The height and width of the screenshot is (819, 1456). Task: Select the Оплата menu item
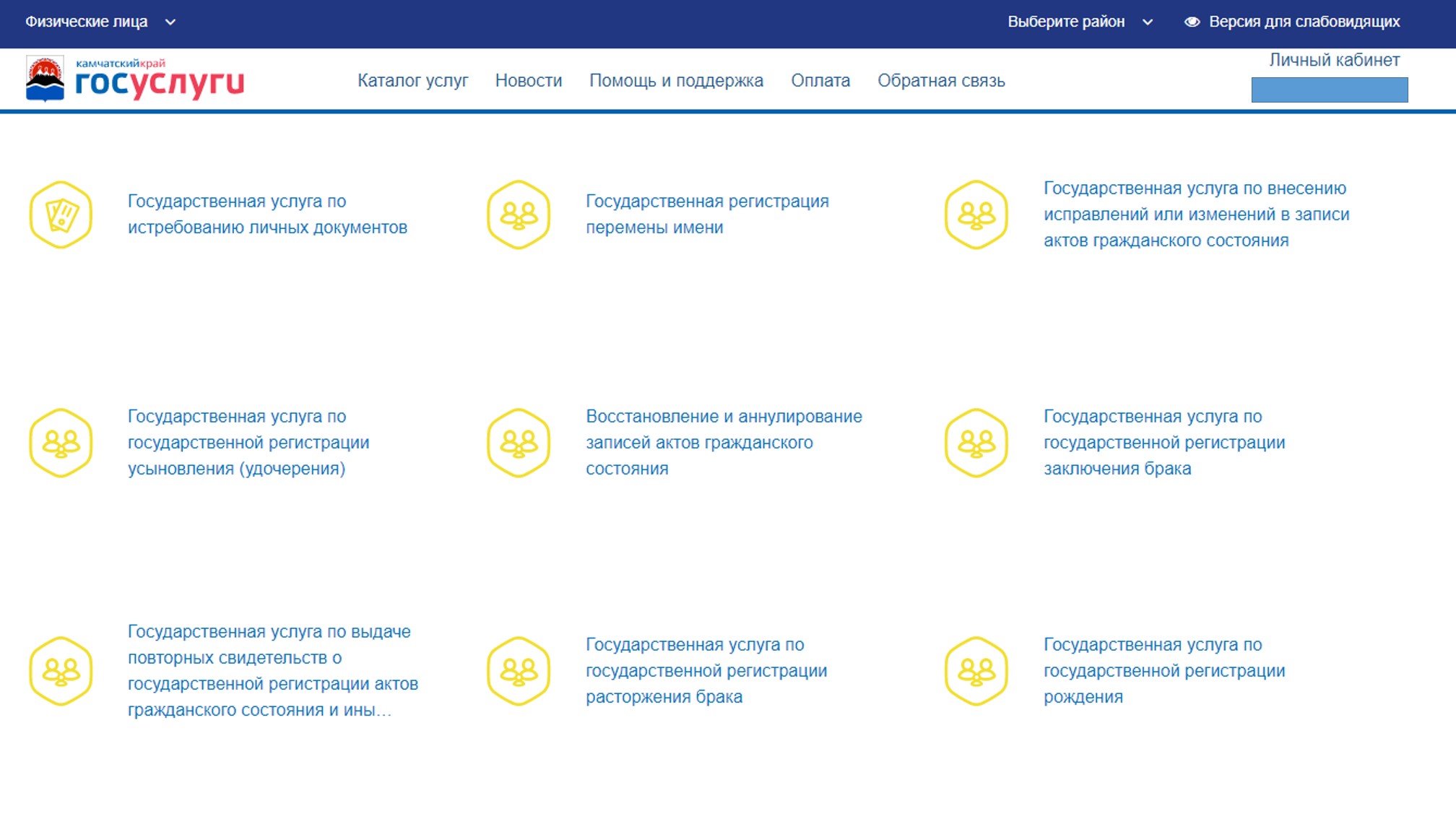(820, 80)
